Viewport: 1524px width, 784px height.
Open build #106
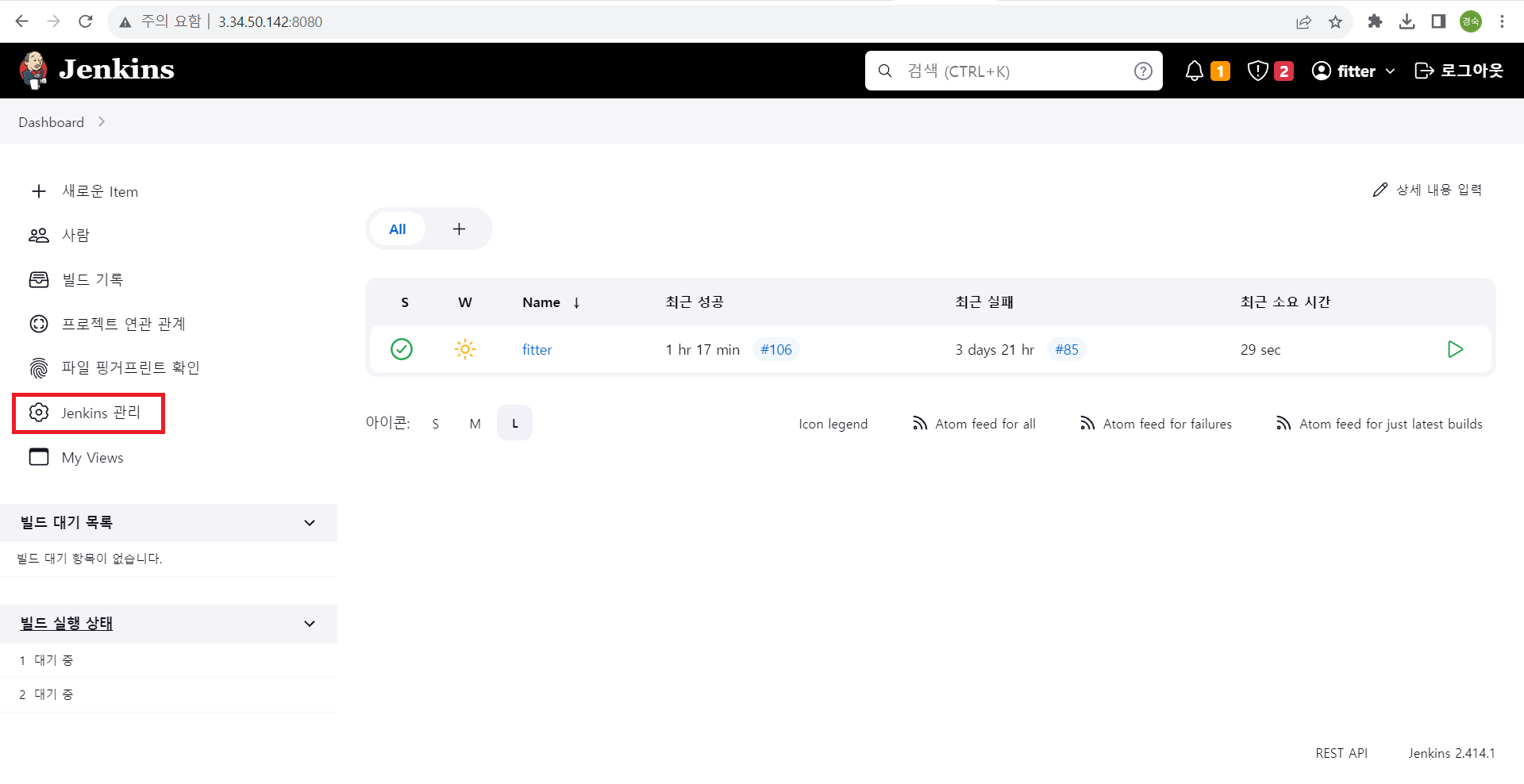(775, 350)
